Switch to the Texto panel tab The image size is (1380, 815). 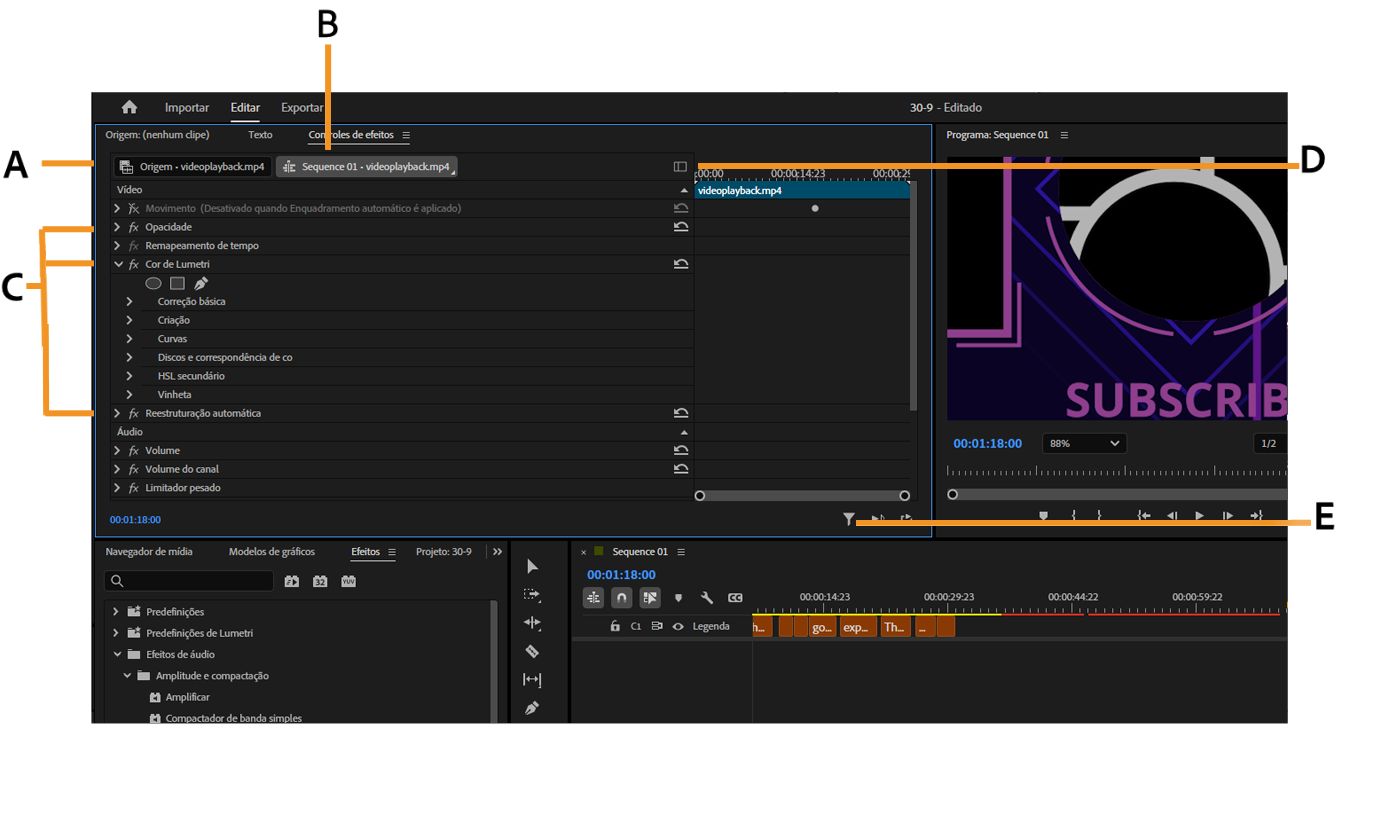click(260, 135)
